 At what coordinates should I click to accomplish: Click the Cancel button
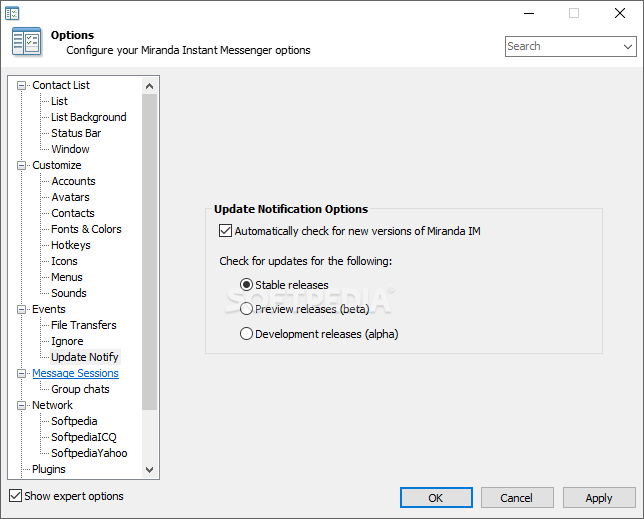point(517,498)
